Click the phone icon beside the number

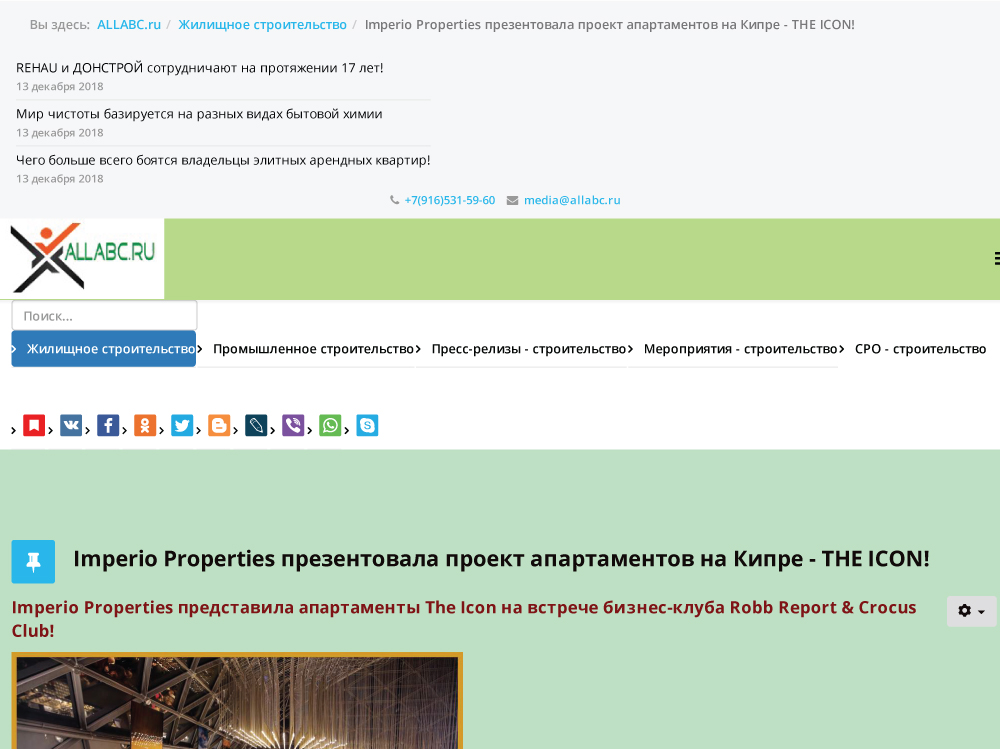tap(395, 200)
